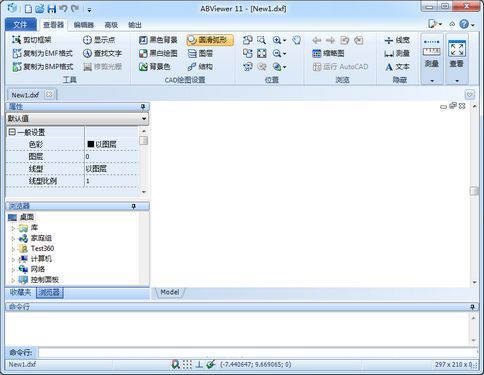Open the zoom out dropdown arrow
Viewport: 484px width, 375px height.
pos(285,54)
